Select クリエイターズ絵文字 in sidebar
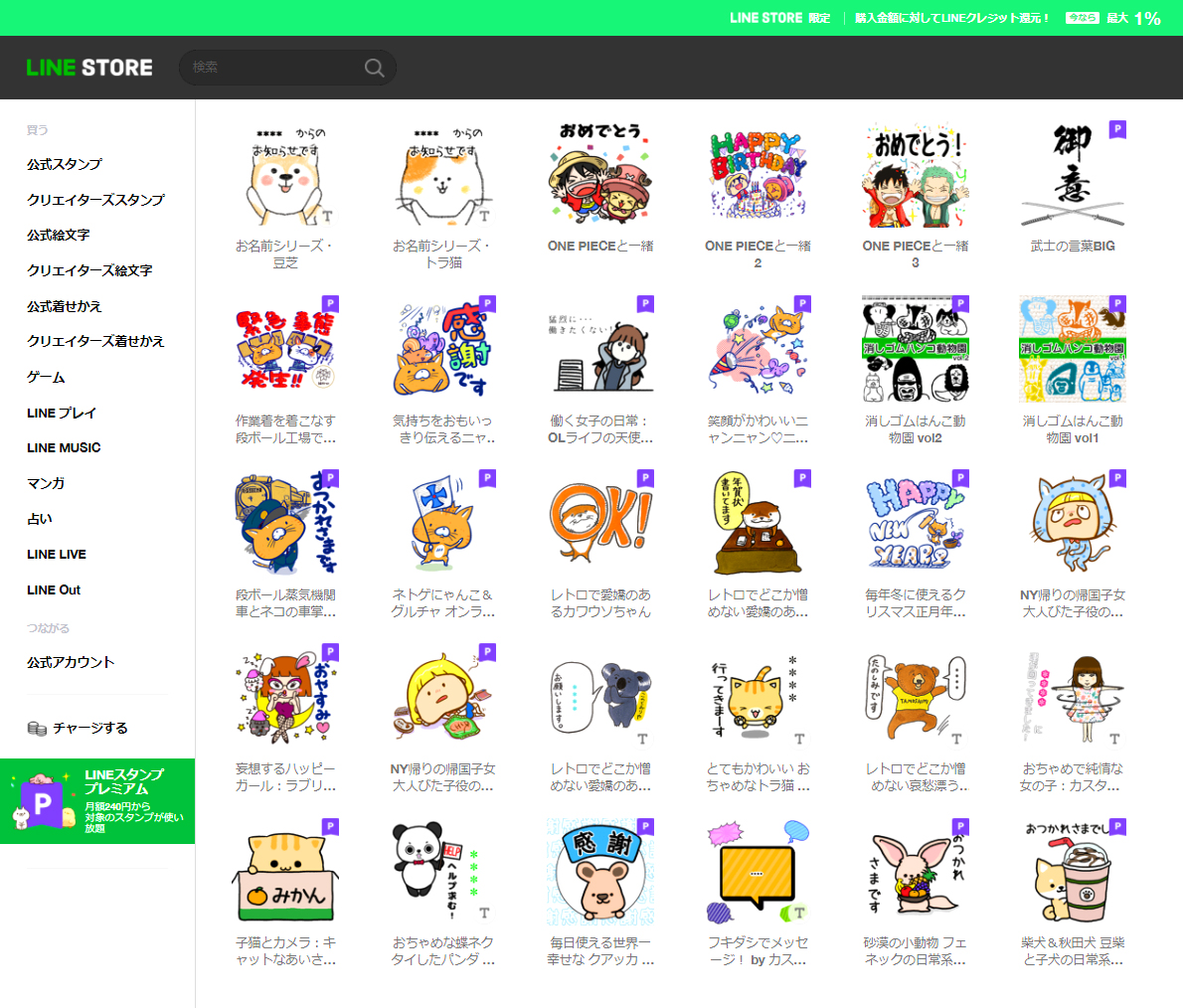Image resolution: width=1183 pixels, height=1008 pixels. tap(89, 270)
